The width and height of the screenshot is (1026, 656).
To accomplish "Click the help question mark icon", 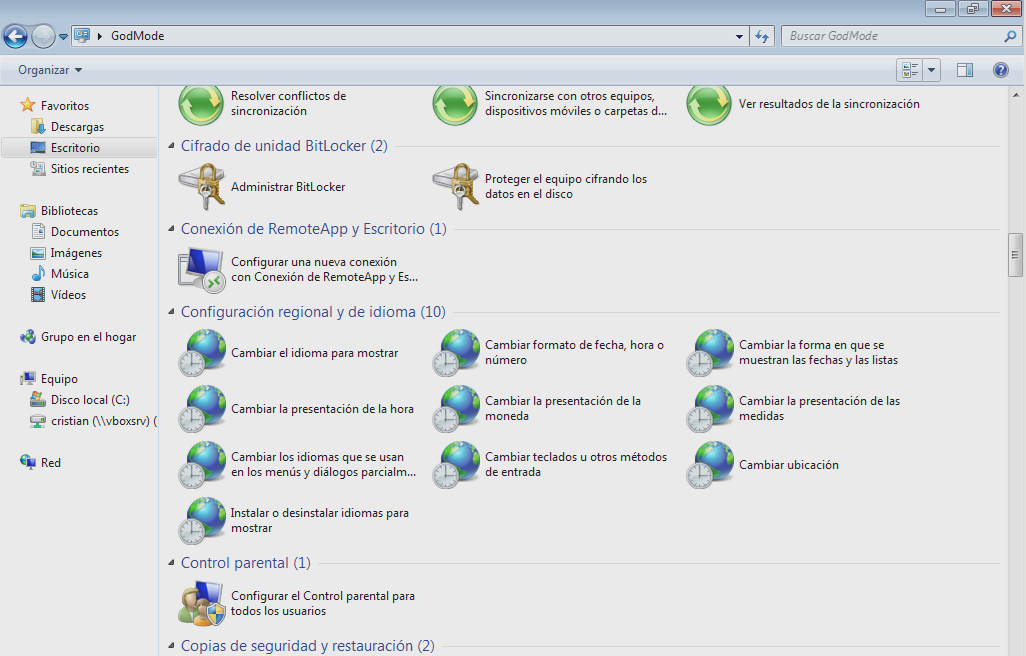I will point(1000,70).
